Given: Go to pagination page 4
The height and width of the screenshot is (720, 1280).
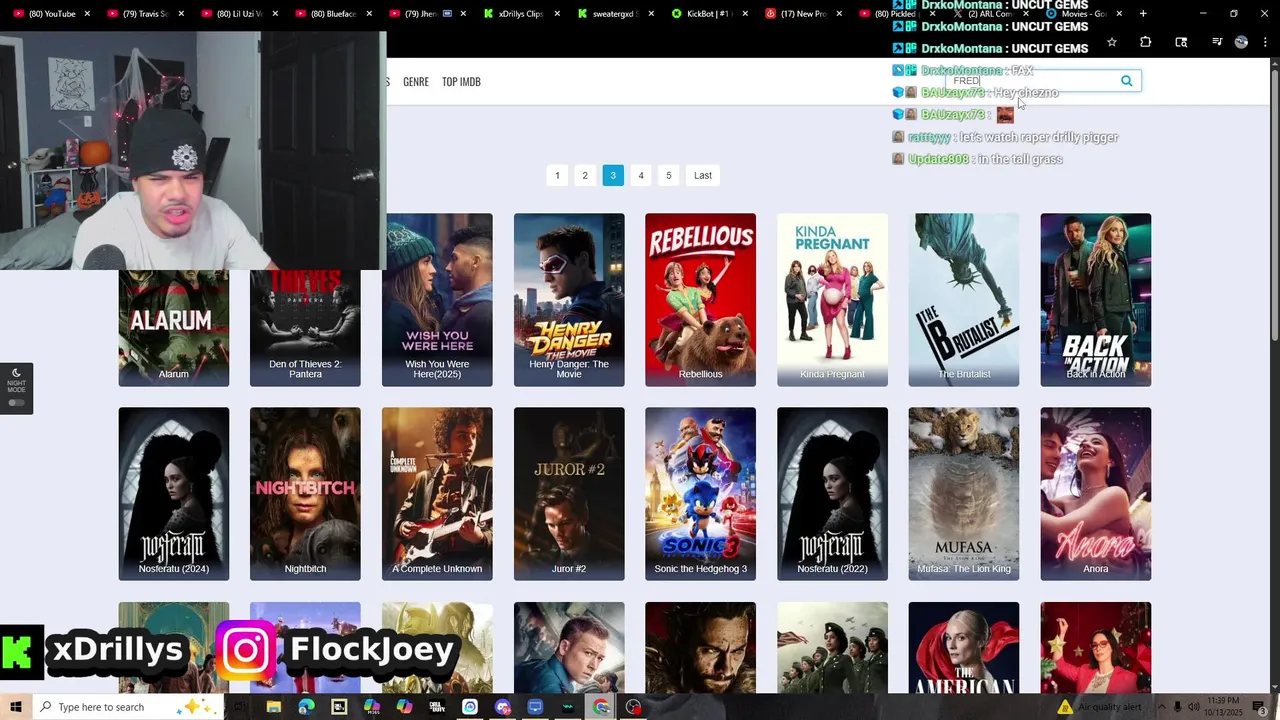Looking at the screenshot, I should (641, 175).
